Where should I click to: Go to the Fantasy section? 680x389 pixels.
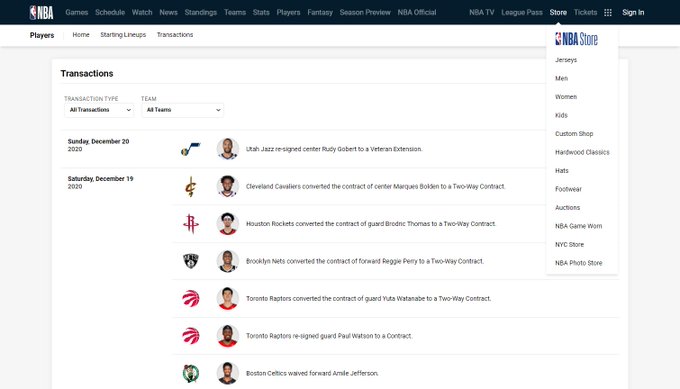click(x=320, y=13)
